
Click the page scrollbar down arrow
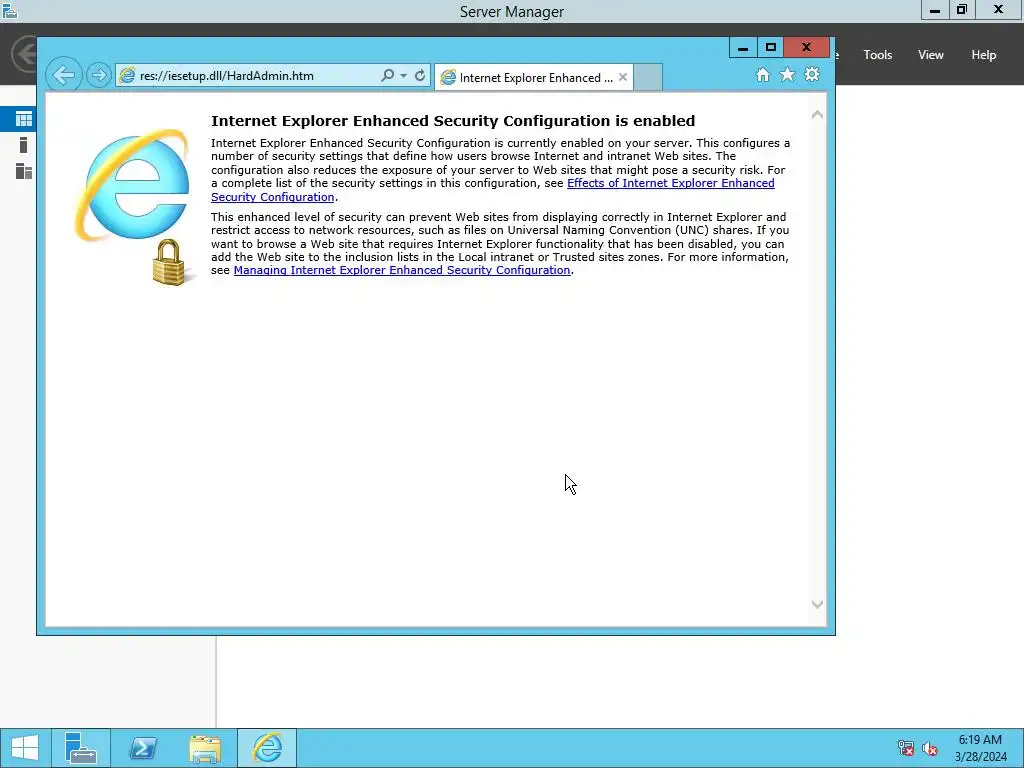(x=817, y=604)
